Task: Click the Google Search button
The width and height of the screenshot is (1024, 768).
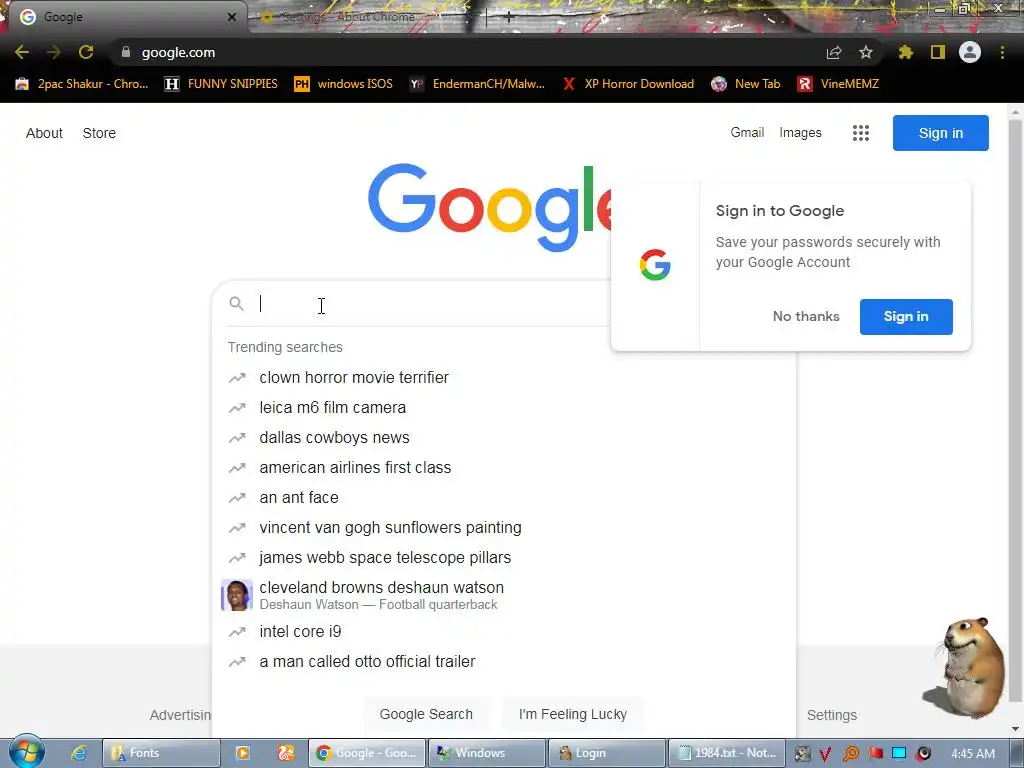Action: 426,714
